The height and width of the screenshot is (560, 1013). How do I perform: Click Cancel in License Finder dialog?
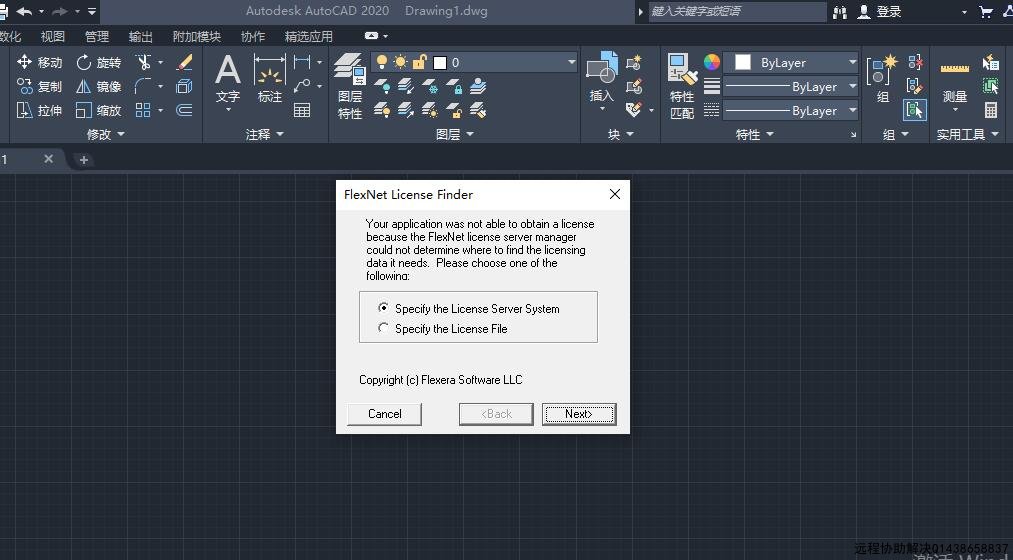[x=384, y=414]
